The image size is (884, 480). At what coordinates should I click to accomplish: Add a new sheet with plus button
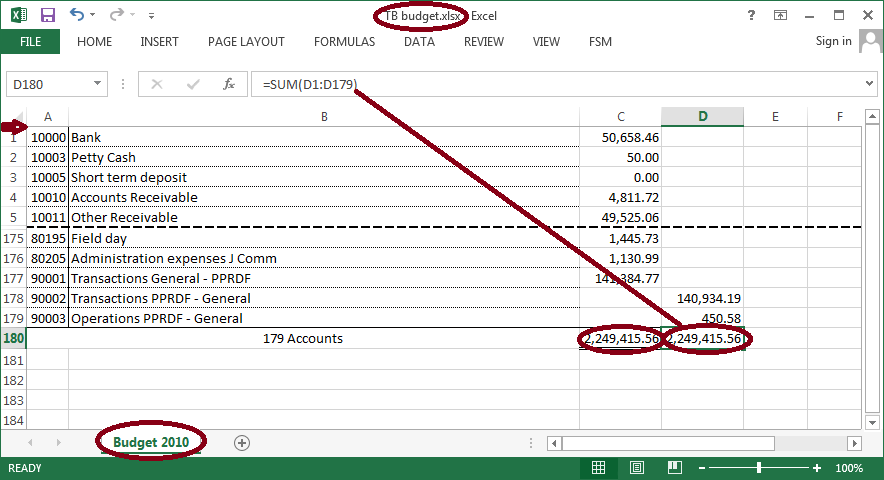coord(242,443)
